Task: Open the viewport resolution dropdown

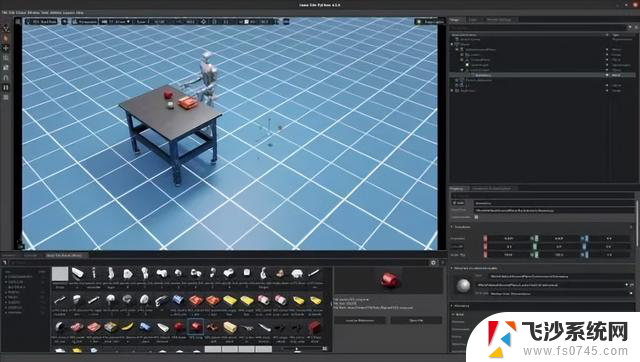Action: pyautogui.click(x=116, y=21)
